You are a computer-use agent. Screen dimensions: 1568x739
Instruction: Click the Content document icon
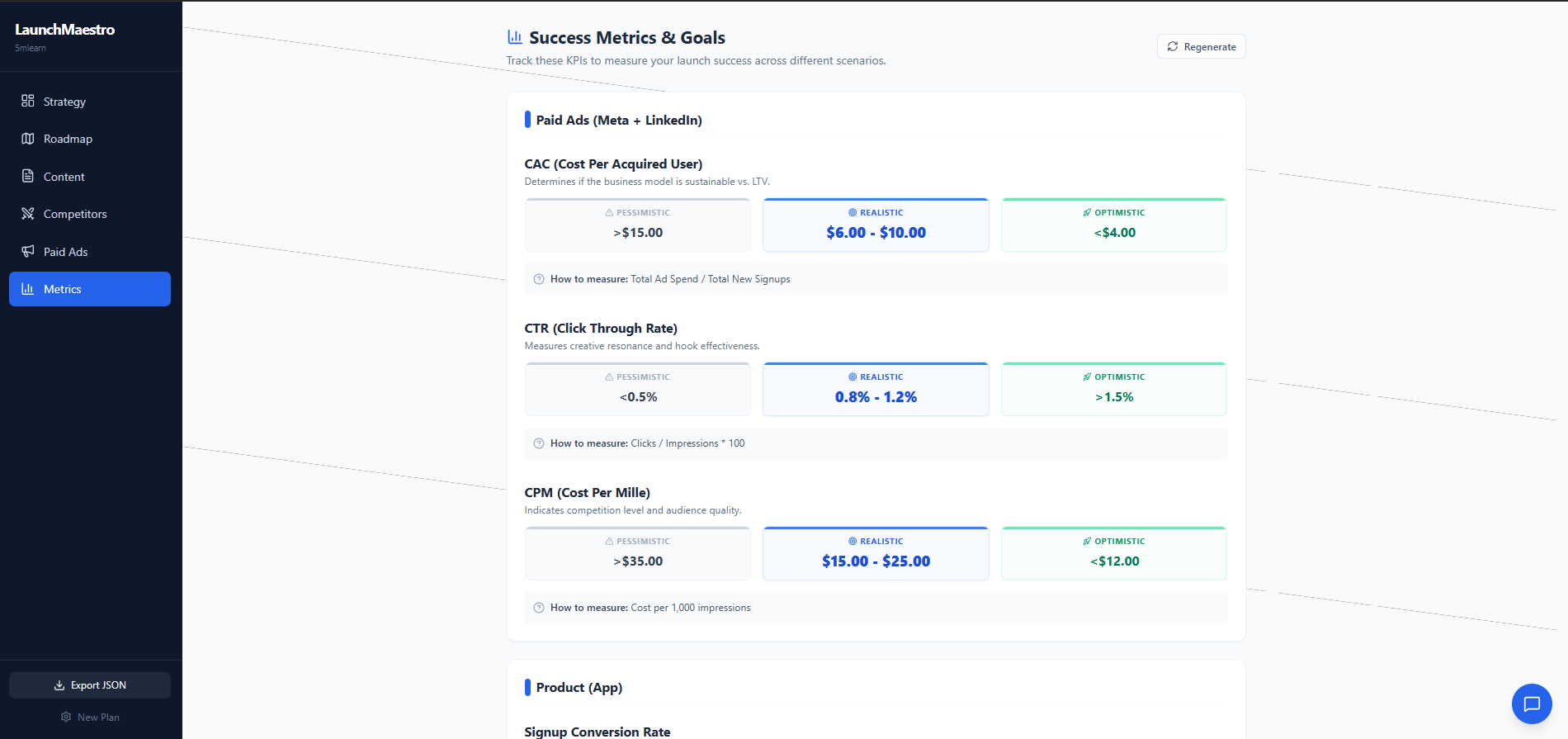(28, 176)
